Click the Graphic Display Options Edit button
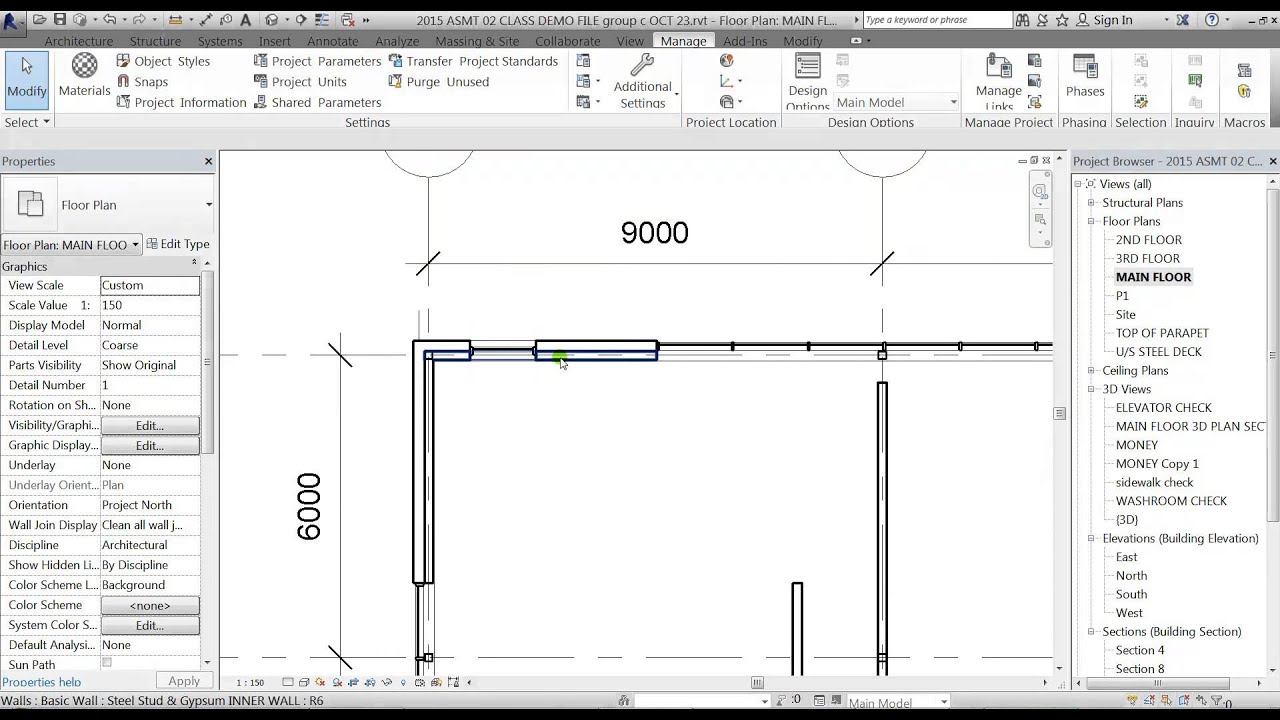 click(150, 445)
